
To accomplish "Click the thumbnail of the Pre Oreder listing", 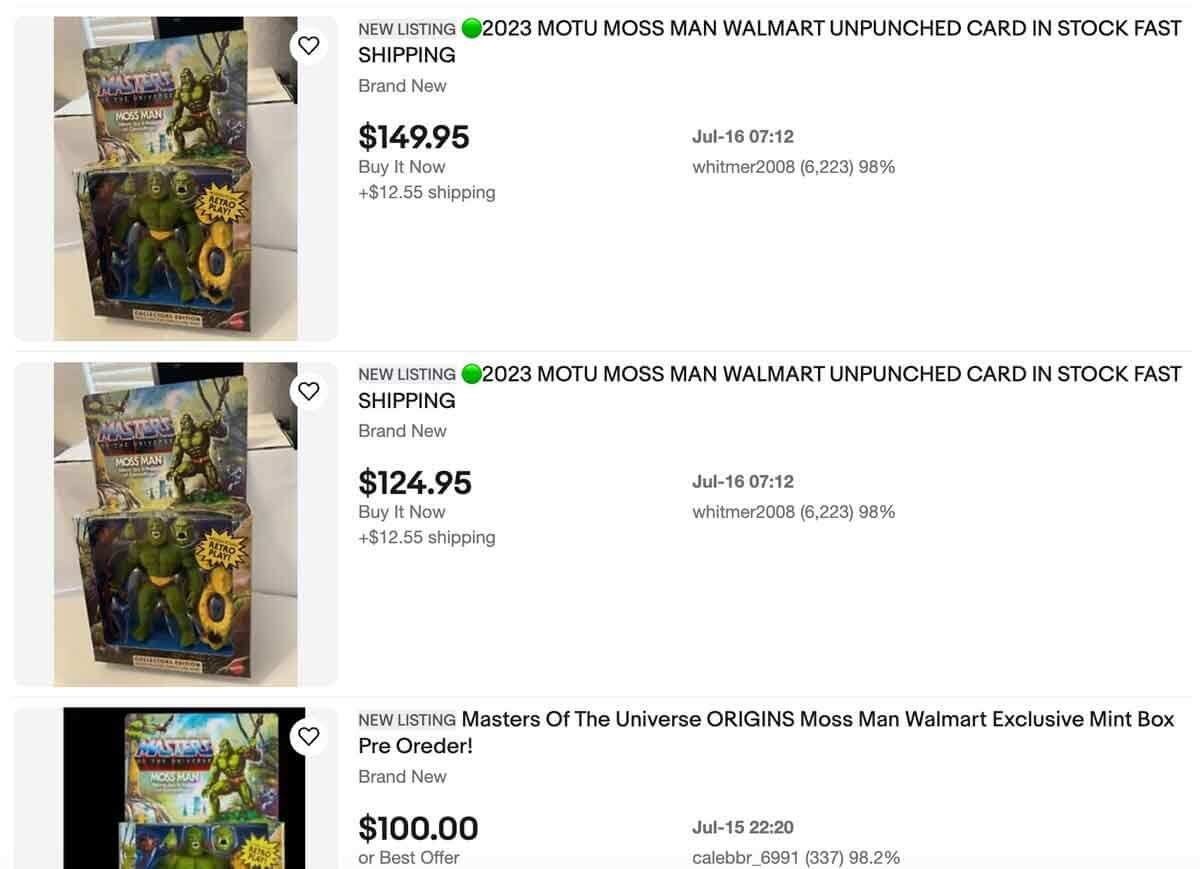I will coord(176,790).
